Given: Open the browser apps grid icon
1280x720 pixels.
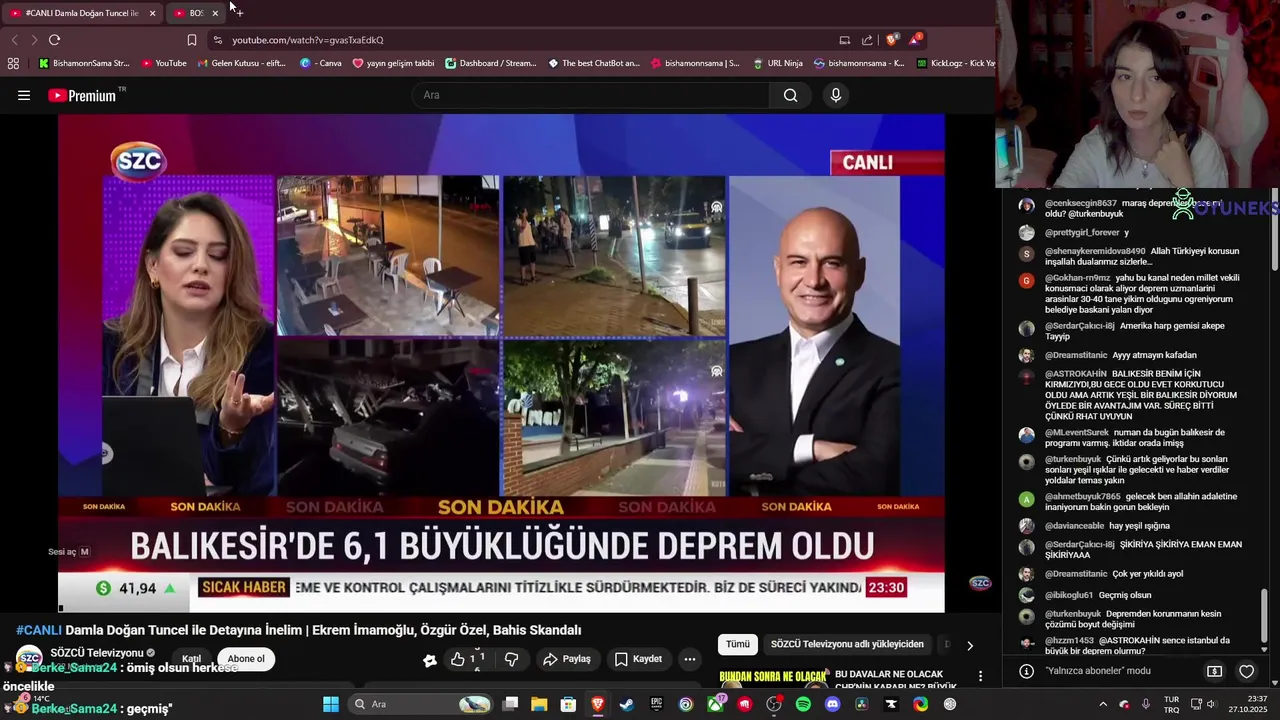Looking at the screenshot, I should 13,63.
